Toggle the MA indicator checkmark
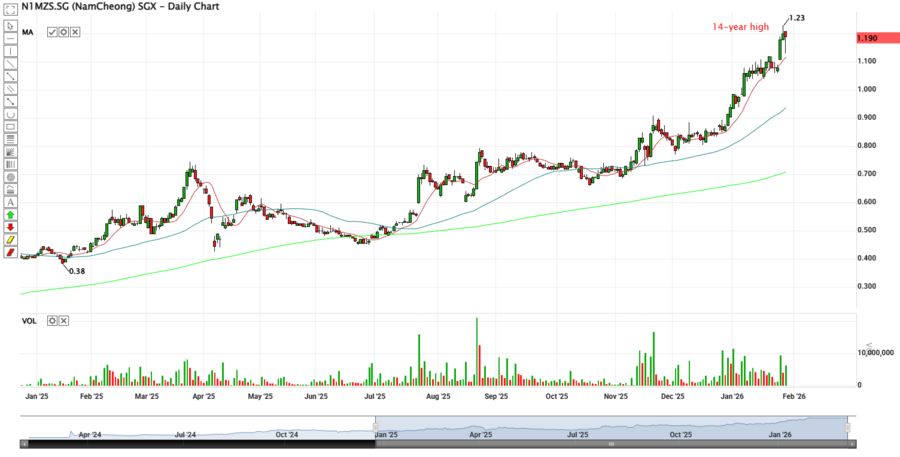Image resolution: width=900 pixels, height=457 pixels. 52,32
